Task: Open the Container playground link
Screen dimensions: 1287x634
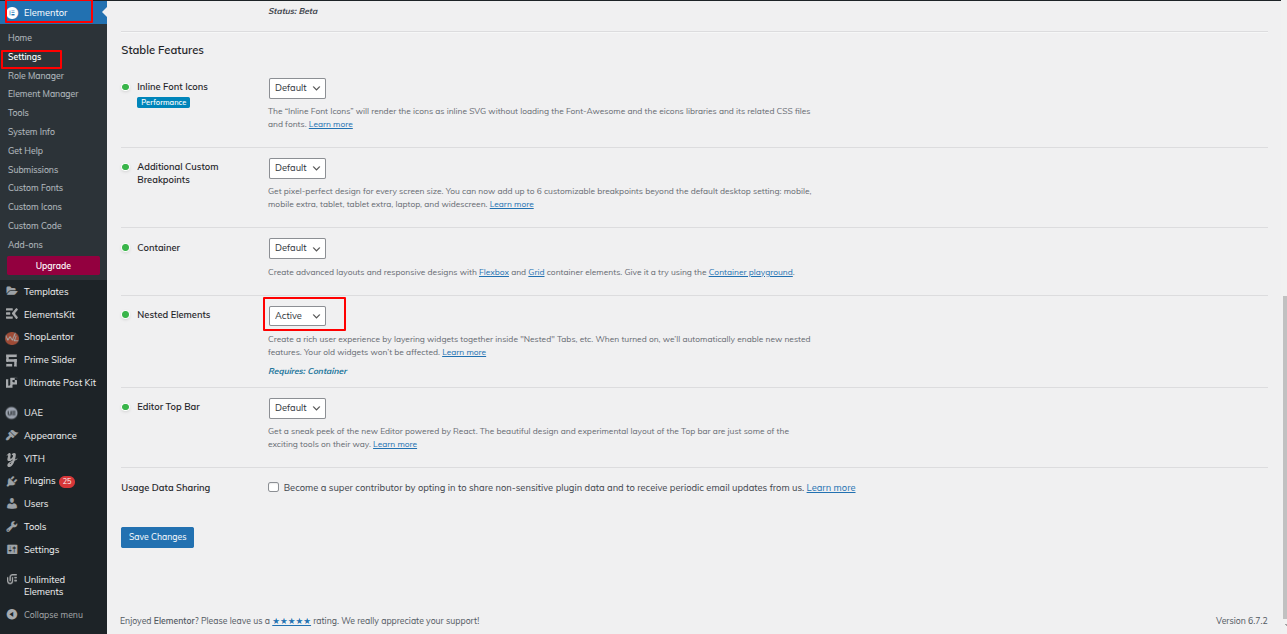Action: point(751,272)
